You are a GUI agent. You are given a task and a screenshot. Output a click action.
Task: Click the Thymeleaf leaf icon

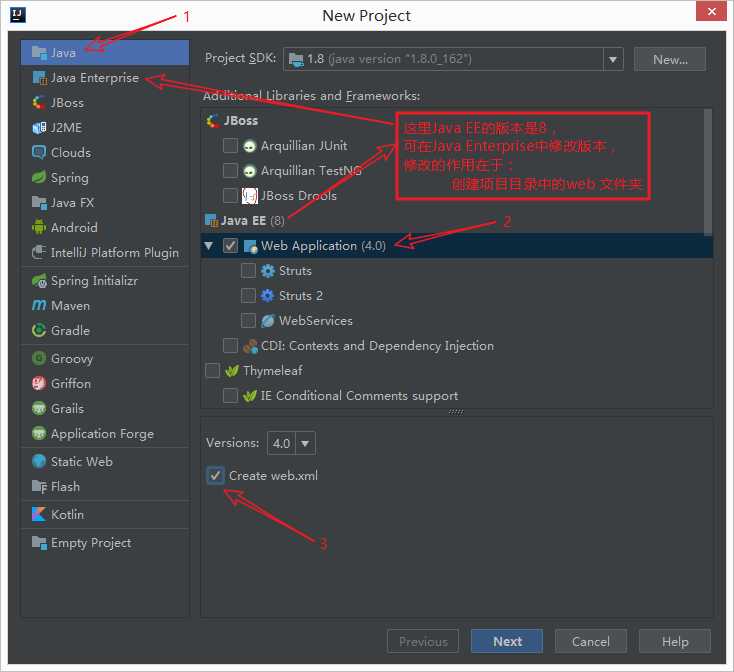click(232, 371)
